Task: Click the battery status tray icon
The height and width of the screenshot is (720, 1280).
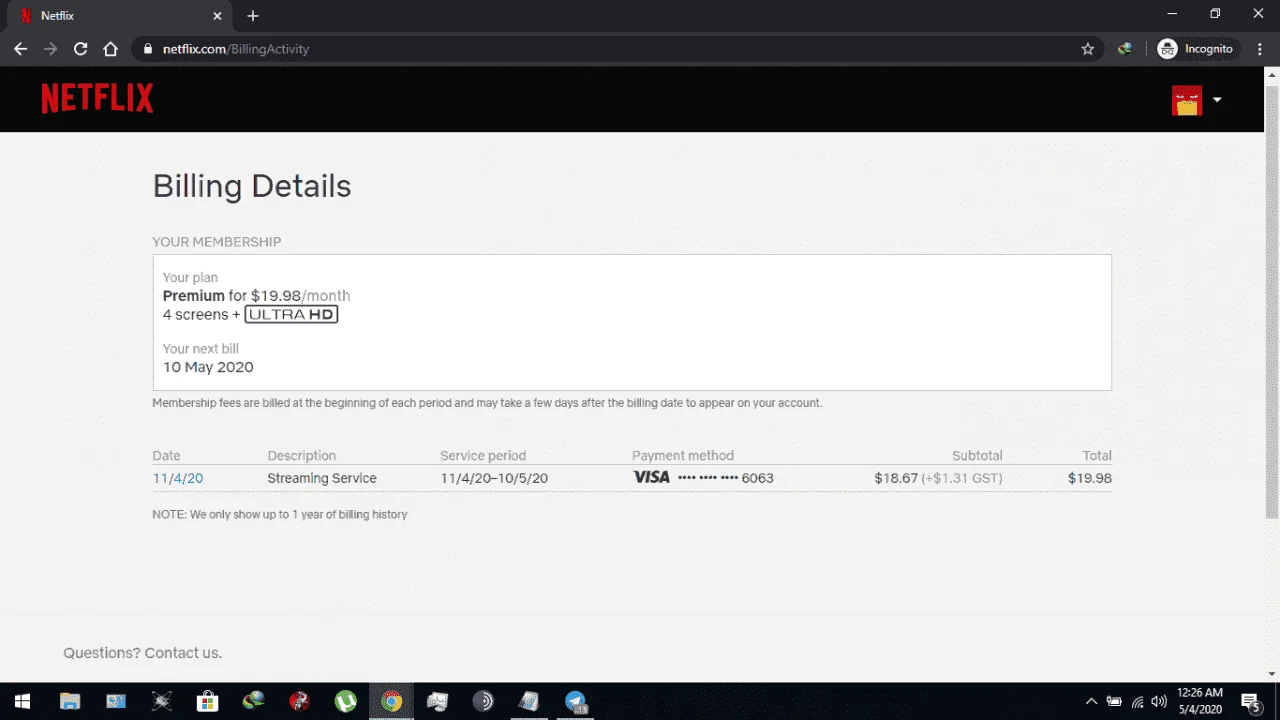Action: coord(1114,701)
